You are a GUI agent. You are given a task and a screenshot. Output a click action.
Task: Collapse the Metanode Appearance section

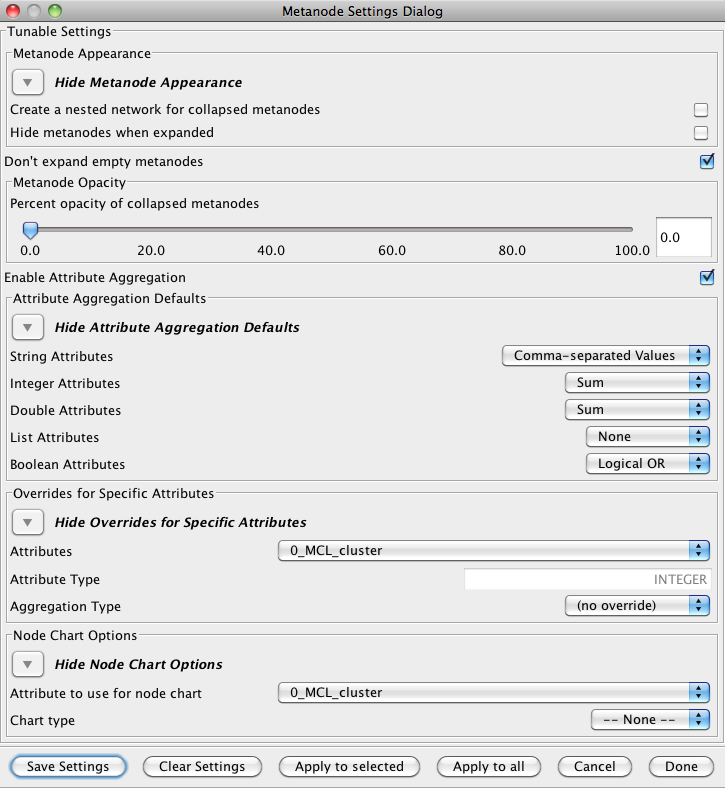[28, 82]
